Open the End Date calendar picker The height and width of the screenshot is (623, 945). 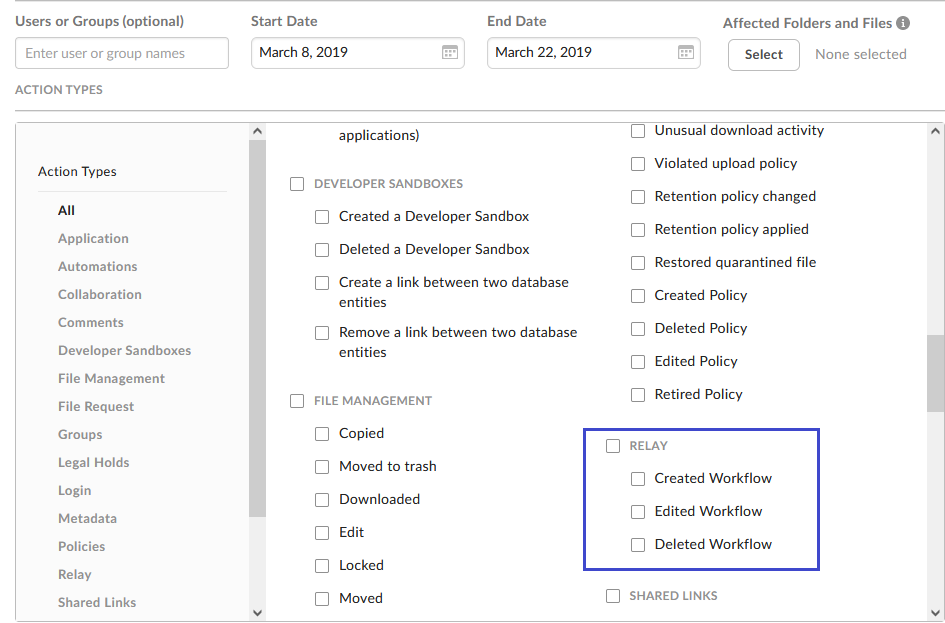click(x=685, y=53)
